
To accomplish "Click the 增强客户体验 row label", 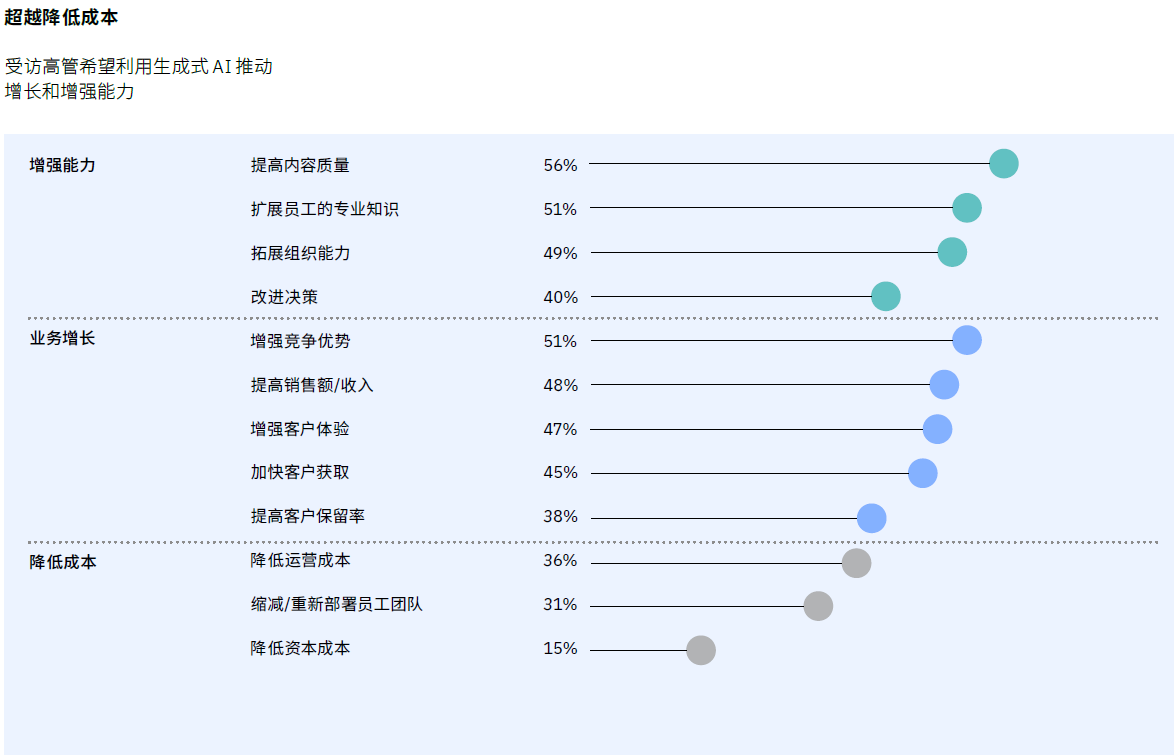I will tap(300, 429).
